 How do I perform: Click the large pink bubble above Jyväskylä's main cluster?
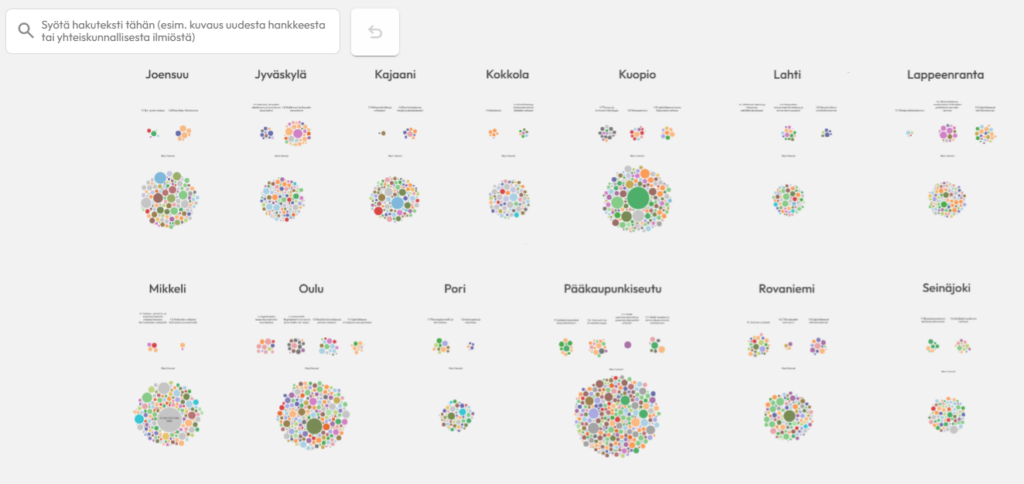[296, 133]
